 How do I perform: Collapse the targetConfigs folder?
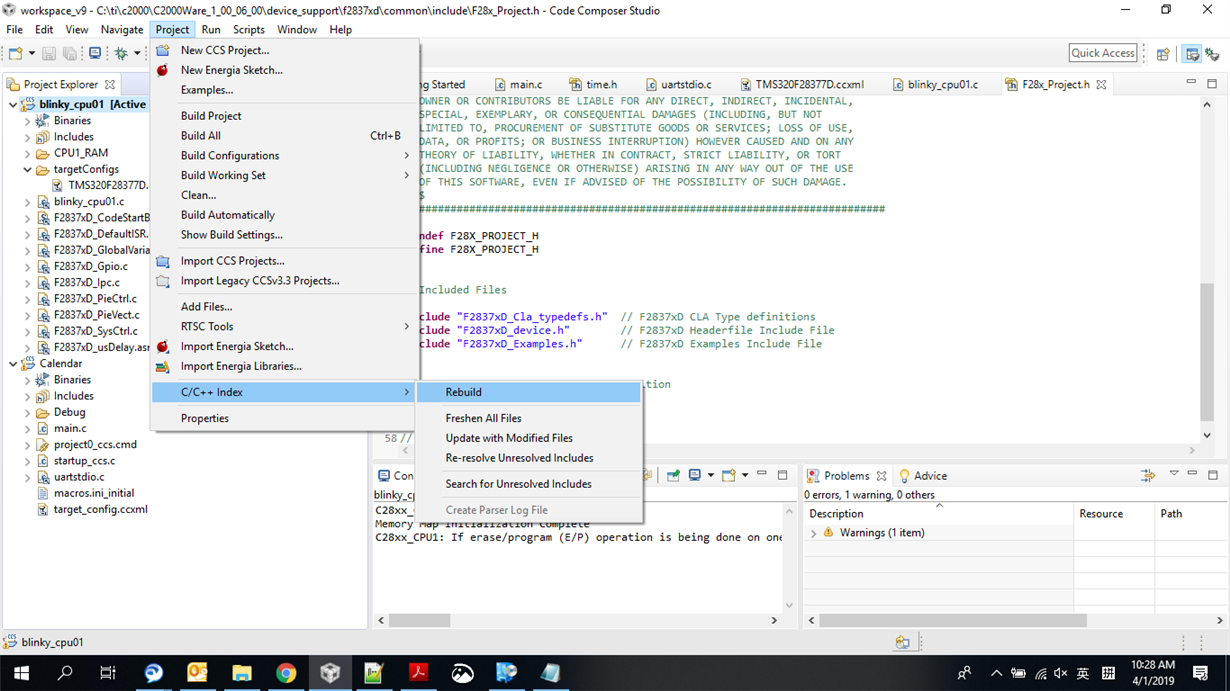[x=28, y=170]
